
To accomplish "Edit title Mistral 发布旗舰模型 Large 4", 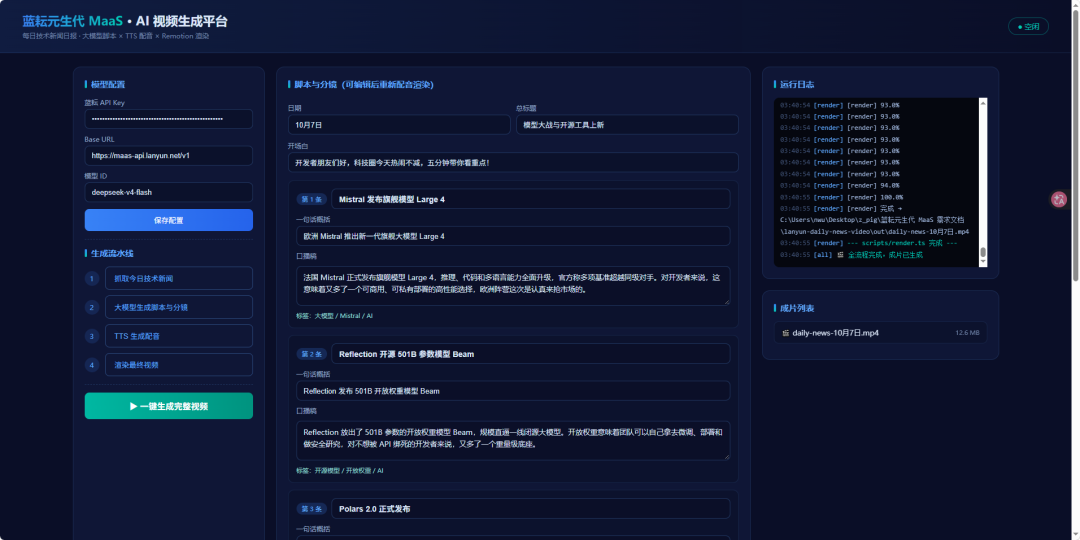I will 530,199.
